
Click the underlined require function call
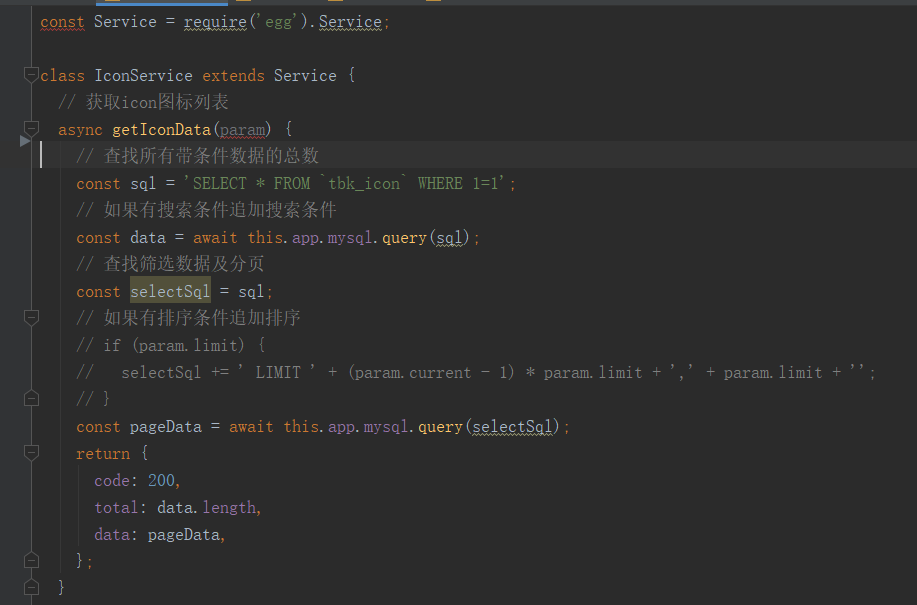tap(214, 21)
